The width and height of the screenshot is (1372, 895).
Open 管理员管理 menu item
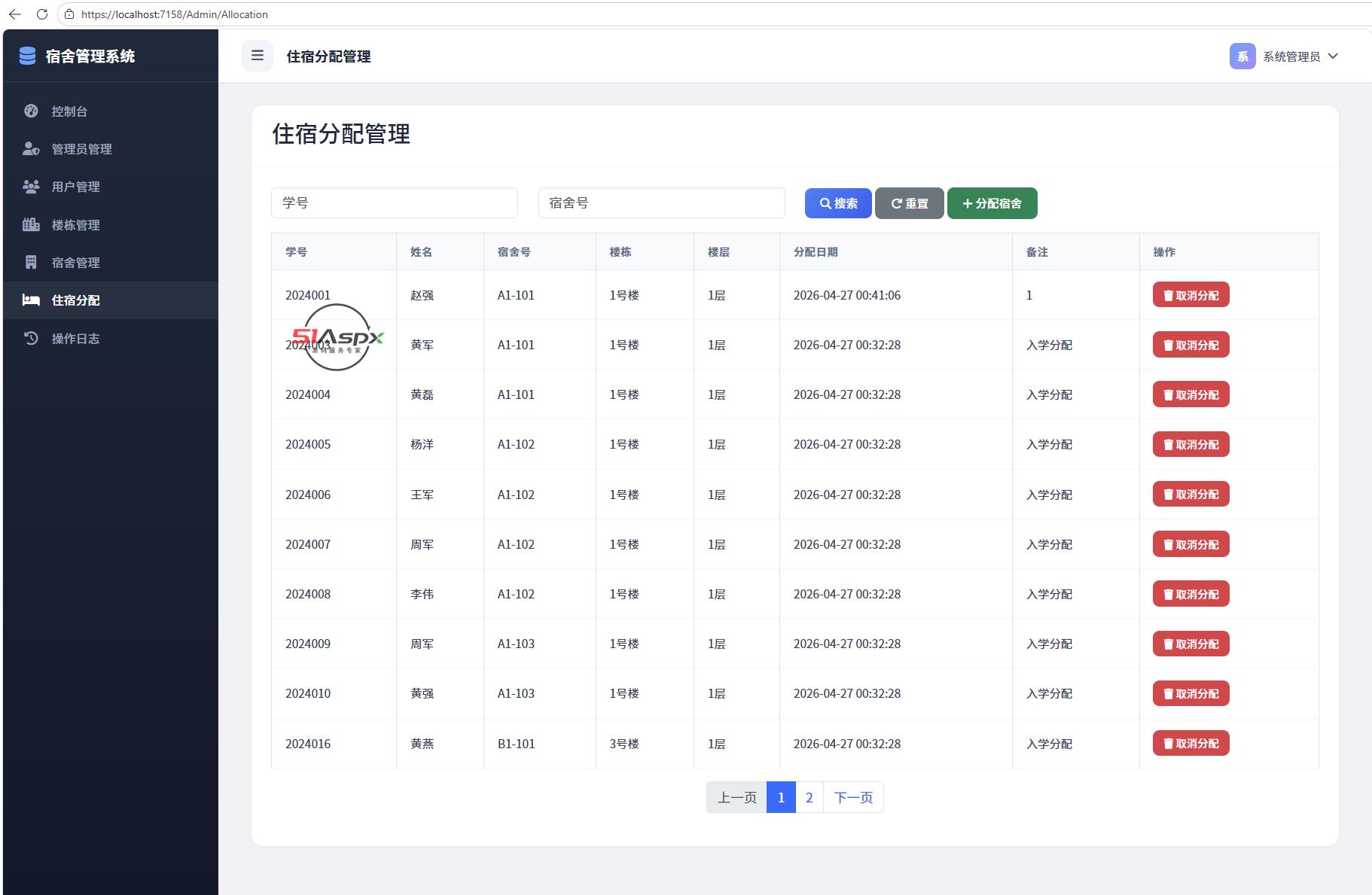tap(111, 148)
